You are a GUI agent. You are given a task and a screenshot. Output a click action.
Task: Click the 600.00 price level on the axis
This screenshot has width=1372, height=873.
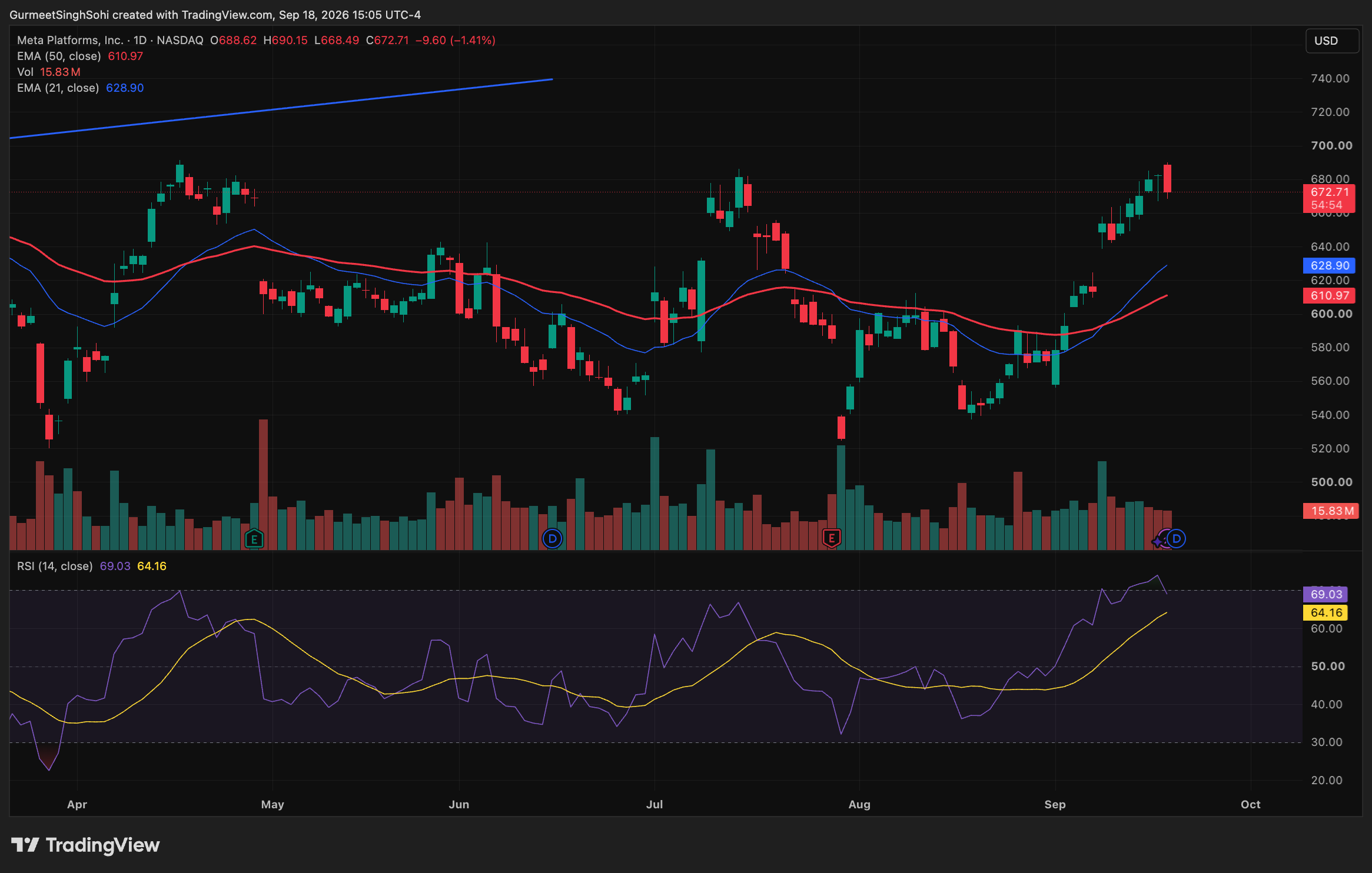(1331, 314)
